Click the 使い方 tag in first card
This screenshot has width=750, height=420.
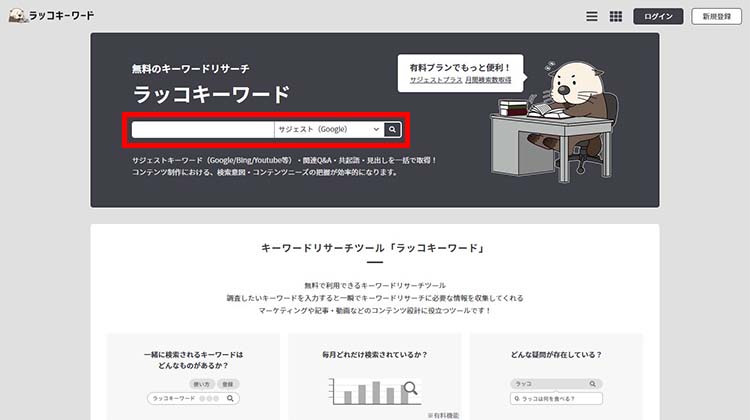[201, 384]
